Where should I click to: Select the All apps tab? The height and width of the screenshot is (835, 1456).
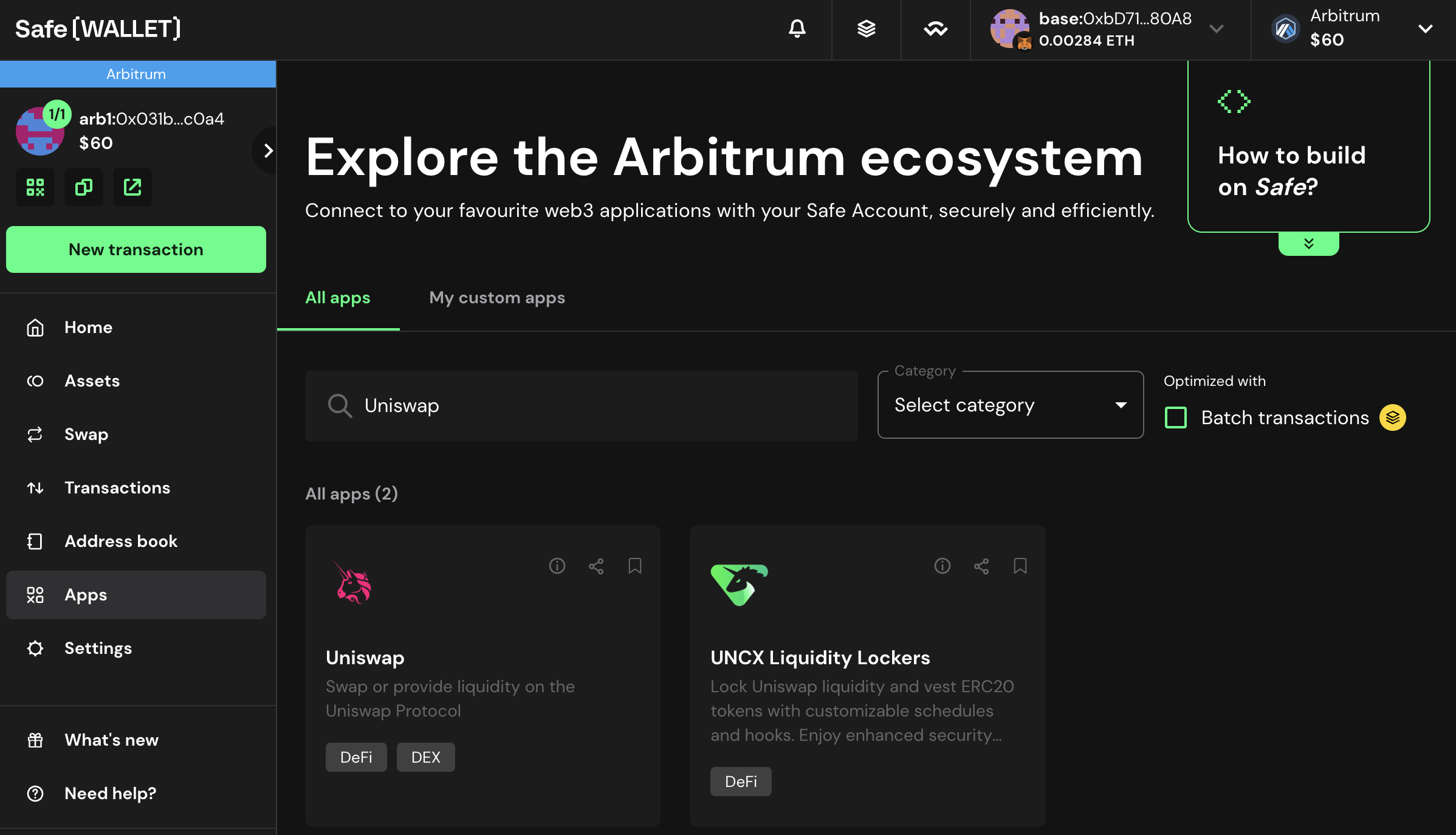point(338,297)
